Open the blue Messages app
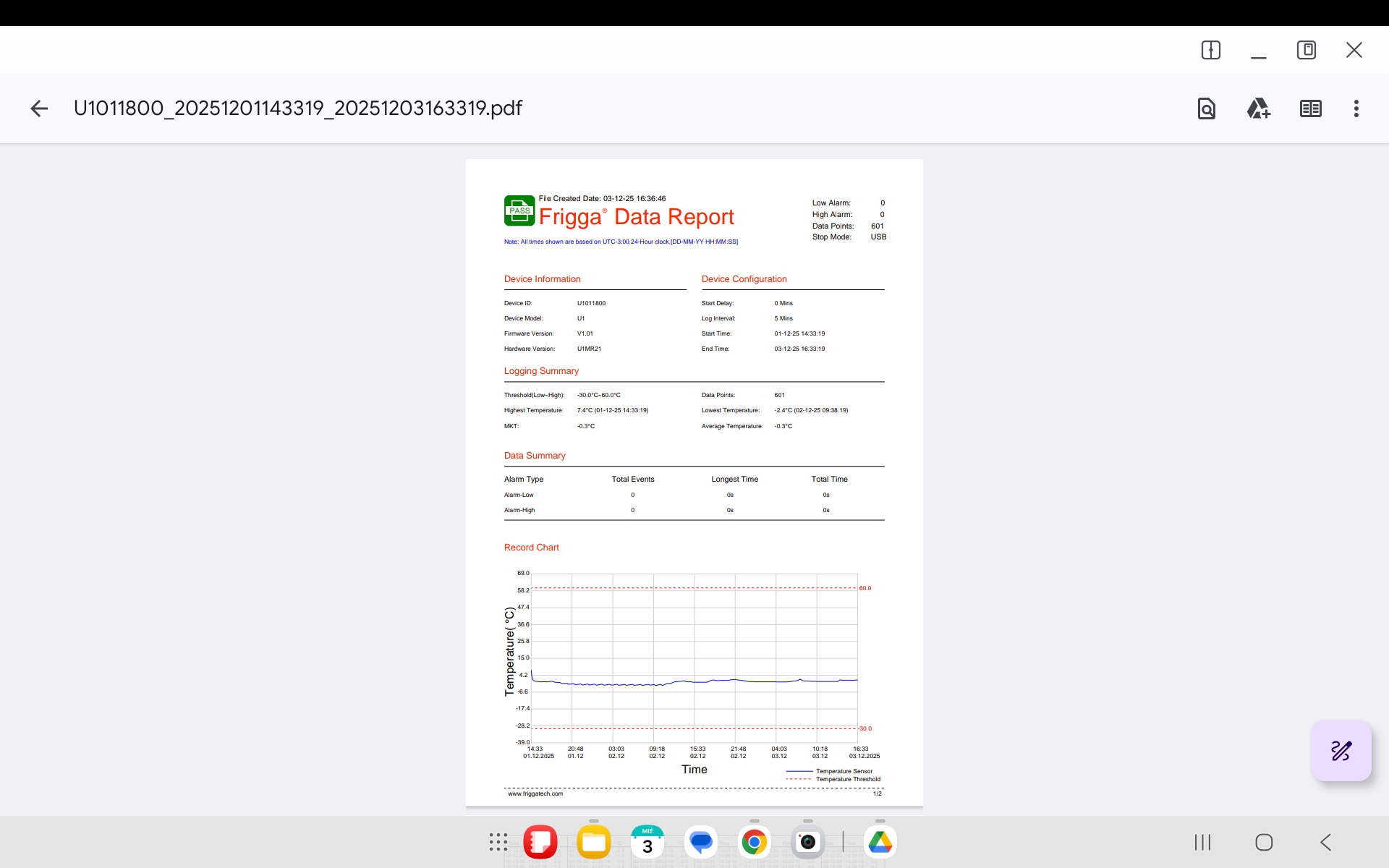Image resolution: width=1389 pixels, height=868 pixels. pyautogui.click(x=700, y=842)
